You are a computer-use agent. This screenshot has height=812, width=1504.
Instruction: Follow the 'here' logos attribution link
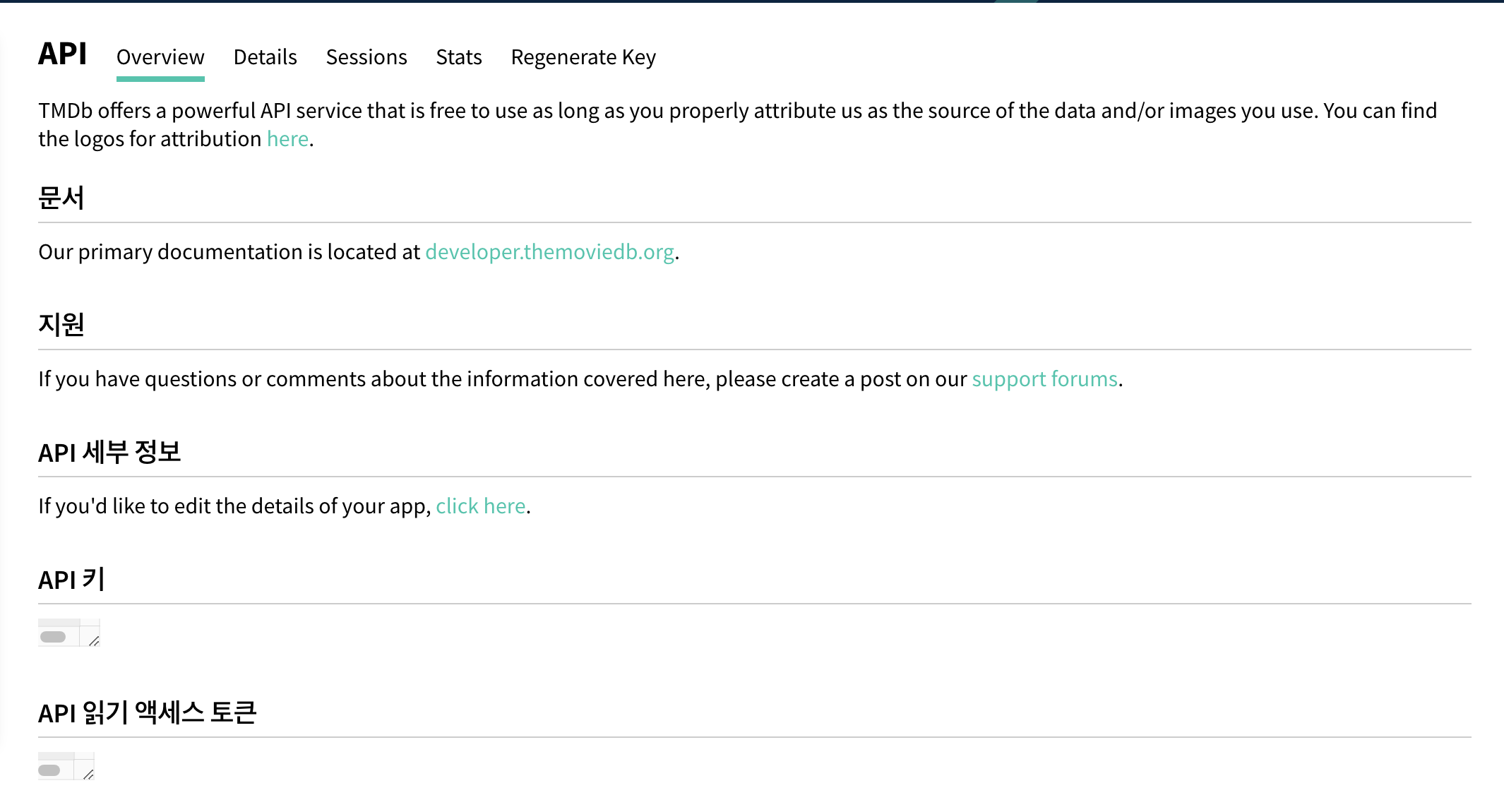pos(287,139)
